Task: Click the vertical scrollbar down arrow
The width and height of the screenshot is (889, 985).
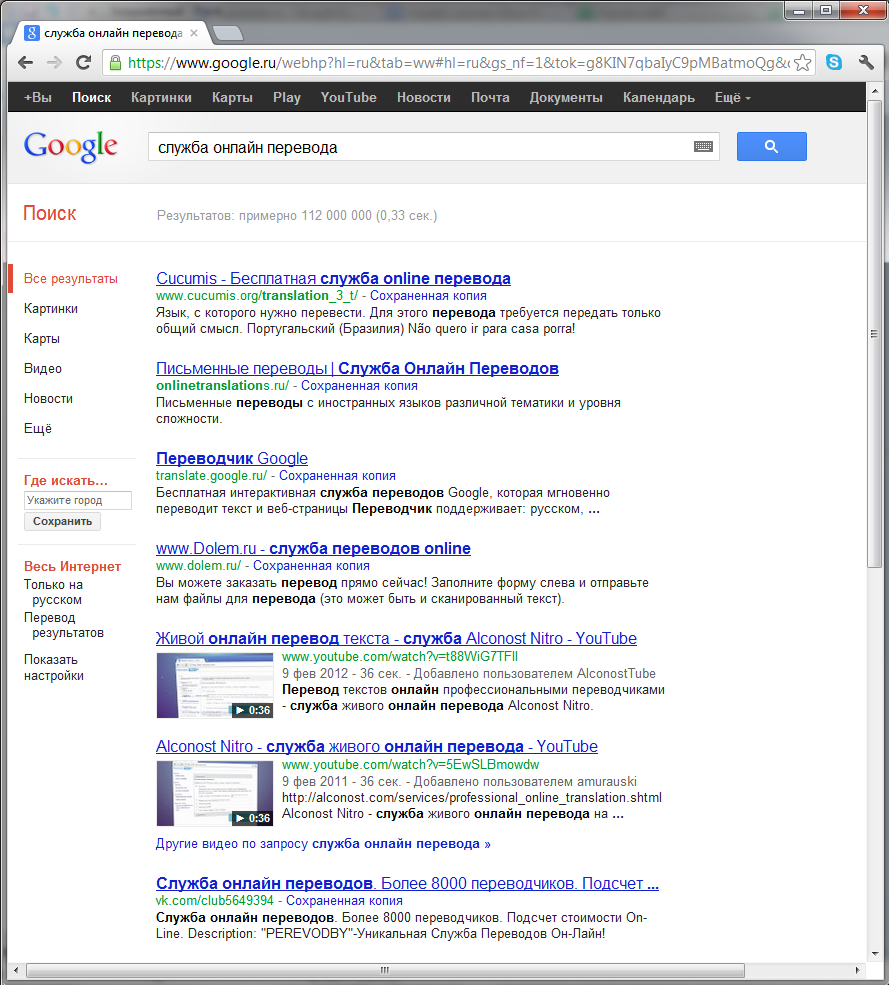Action: (875, 954)
